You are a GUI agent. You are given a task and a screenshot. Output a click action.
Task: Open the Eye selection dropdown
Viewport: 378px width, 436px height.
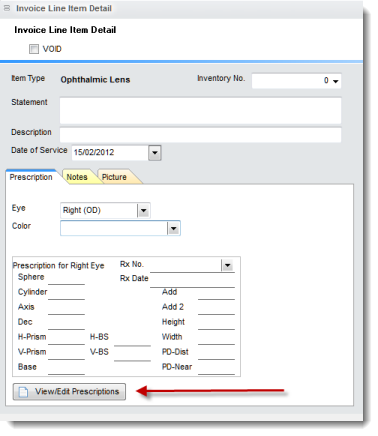click(143, 211)
